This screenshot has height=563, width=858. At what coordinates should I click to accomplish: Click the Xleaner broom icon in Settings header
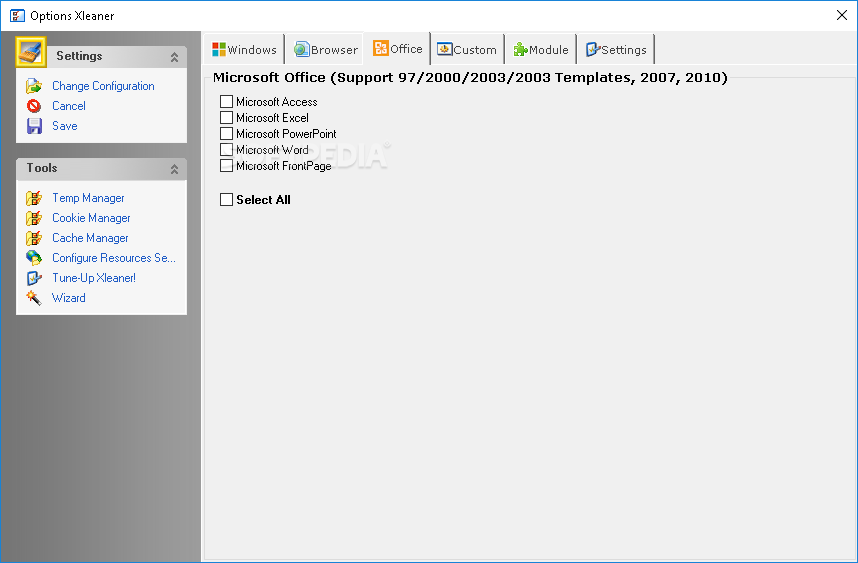pyautogui.click(x=31, y=52)
